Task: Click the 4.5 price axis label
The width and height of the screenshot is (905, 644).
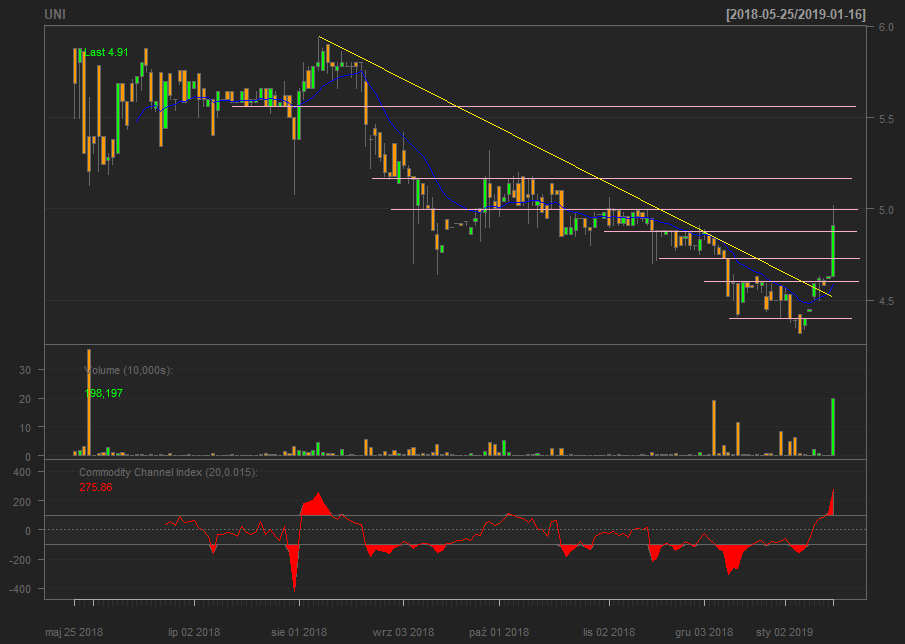Action: pyautogui.click(x=886, y=301)
